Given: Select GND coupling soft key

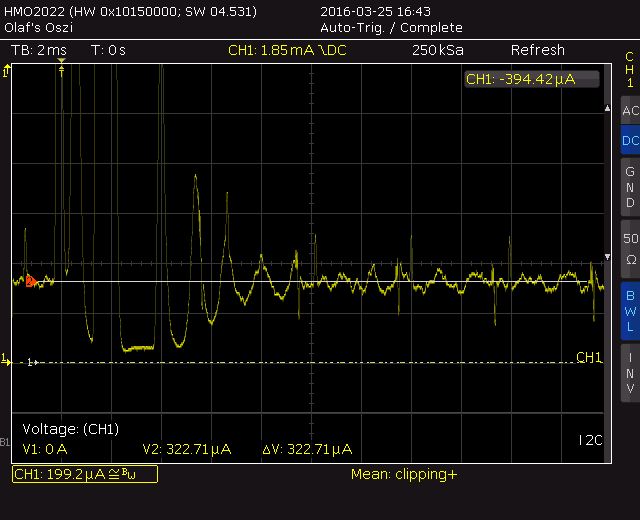Looking at the screenshot, I should click(x=630, y=187).
